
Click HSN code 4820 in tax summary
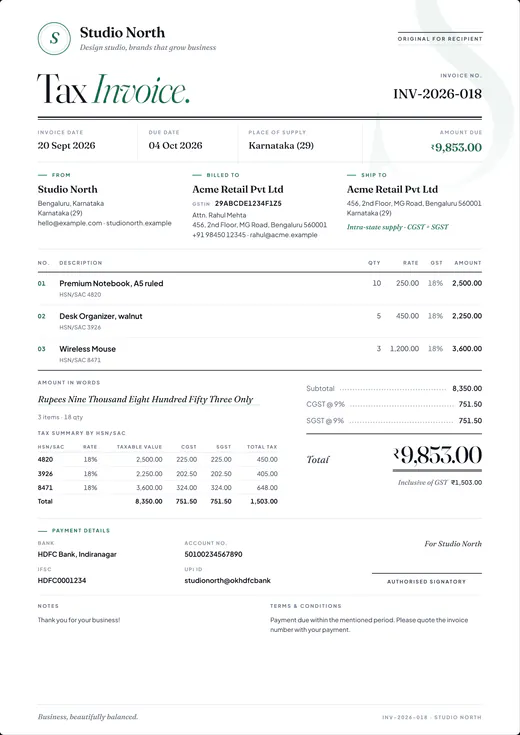point(45,460)
